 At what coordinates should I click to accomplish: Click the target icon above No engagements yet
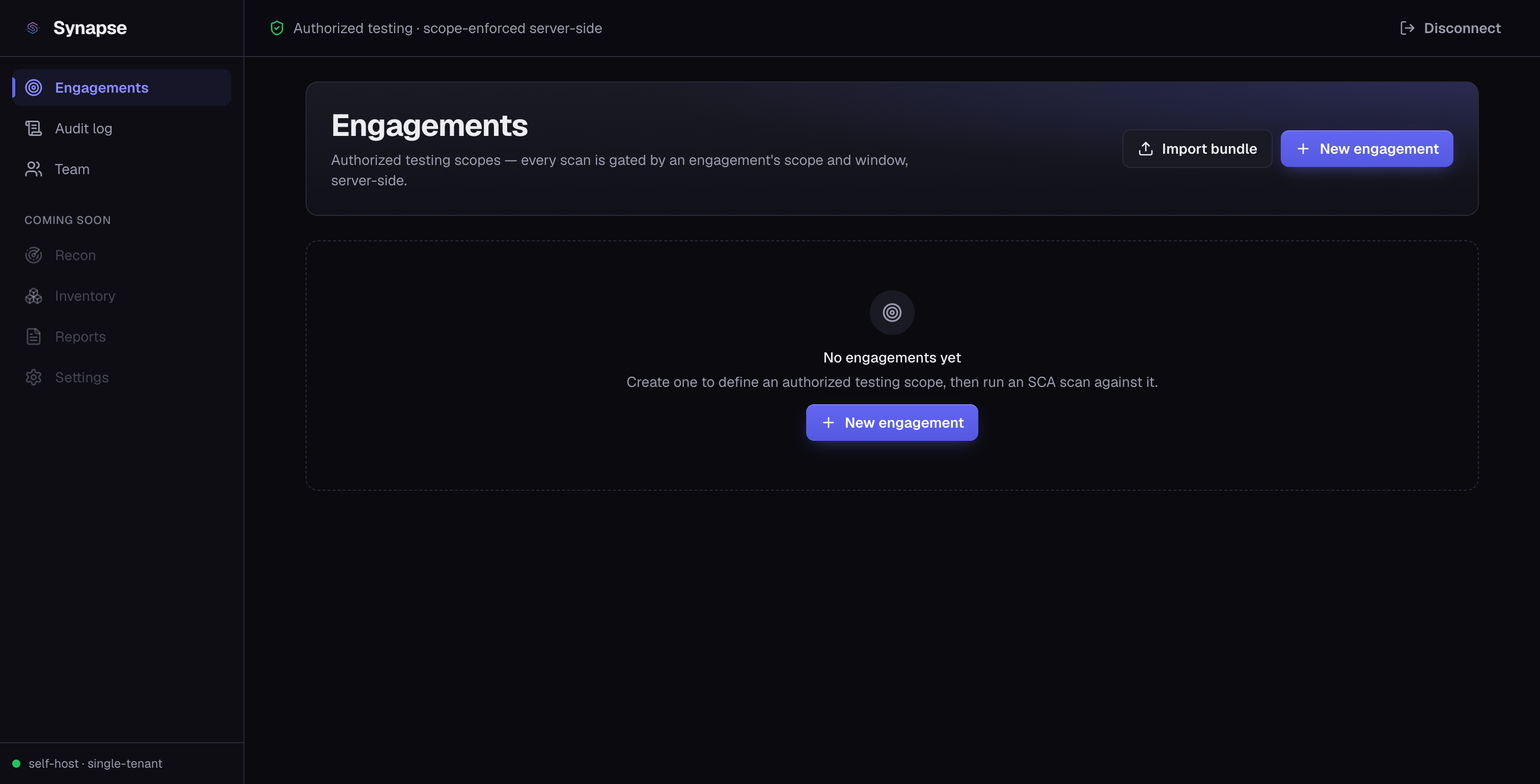892,313
